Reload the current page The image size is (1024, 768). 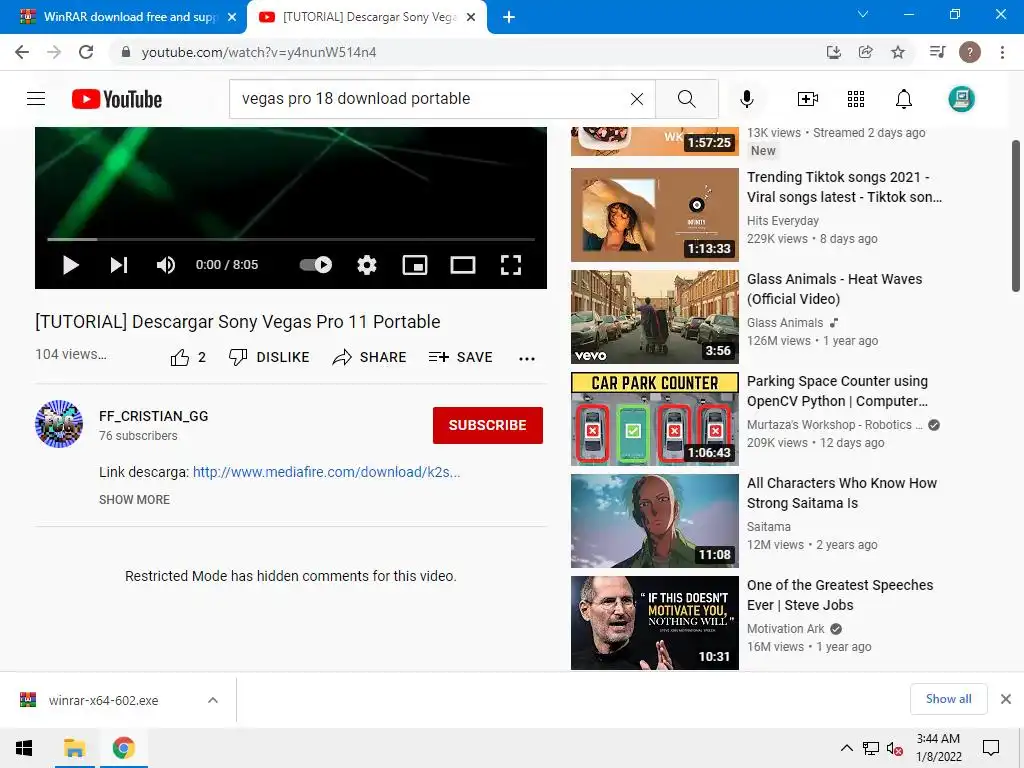pos(86,52)
